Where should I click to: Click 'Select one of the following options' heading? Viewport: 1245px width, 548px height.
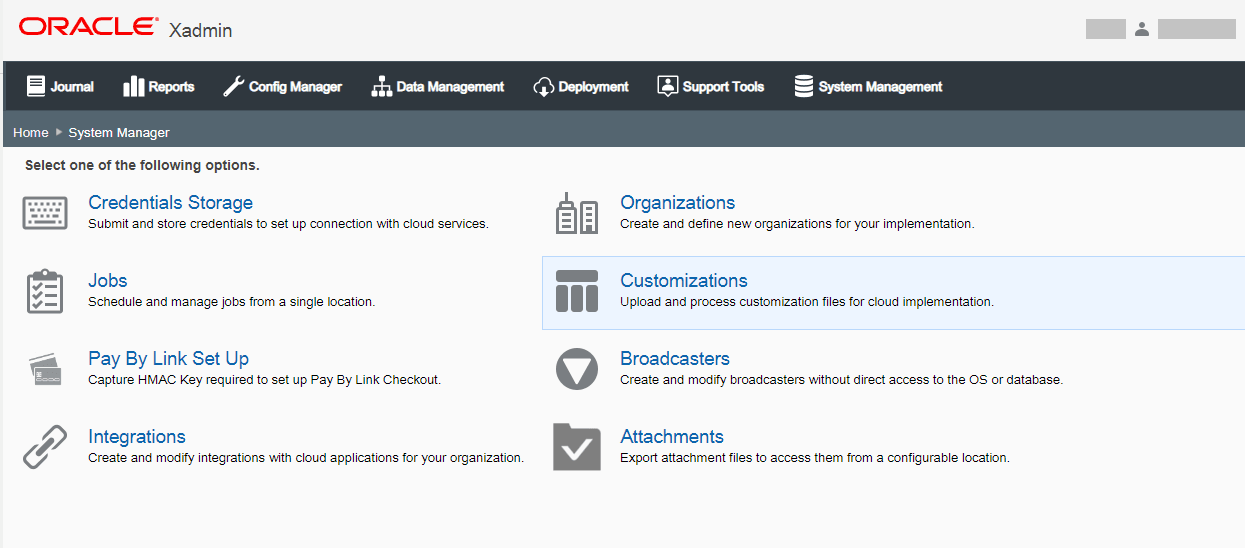click(x=142, y=166)
